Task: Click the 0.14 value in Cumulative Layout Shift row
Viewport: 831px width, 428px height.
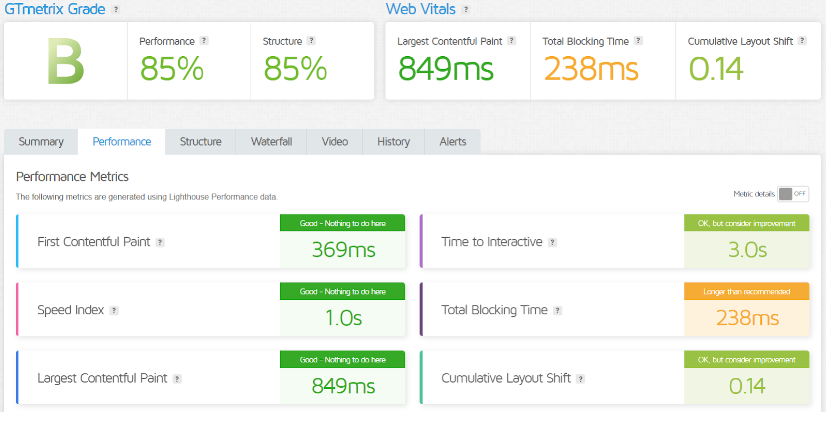Action: (747, 386)
